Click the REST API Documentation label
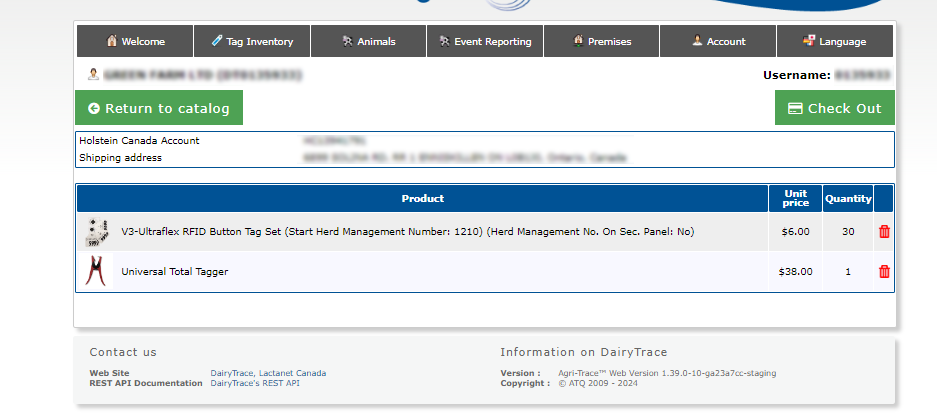Screen dimensions: 937x416 (x=146, y=383)
